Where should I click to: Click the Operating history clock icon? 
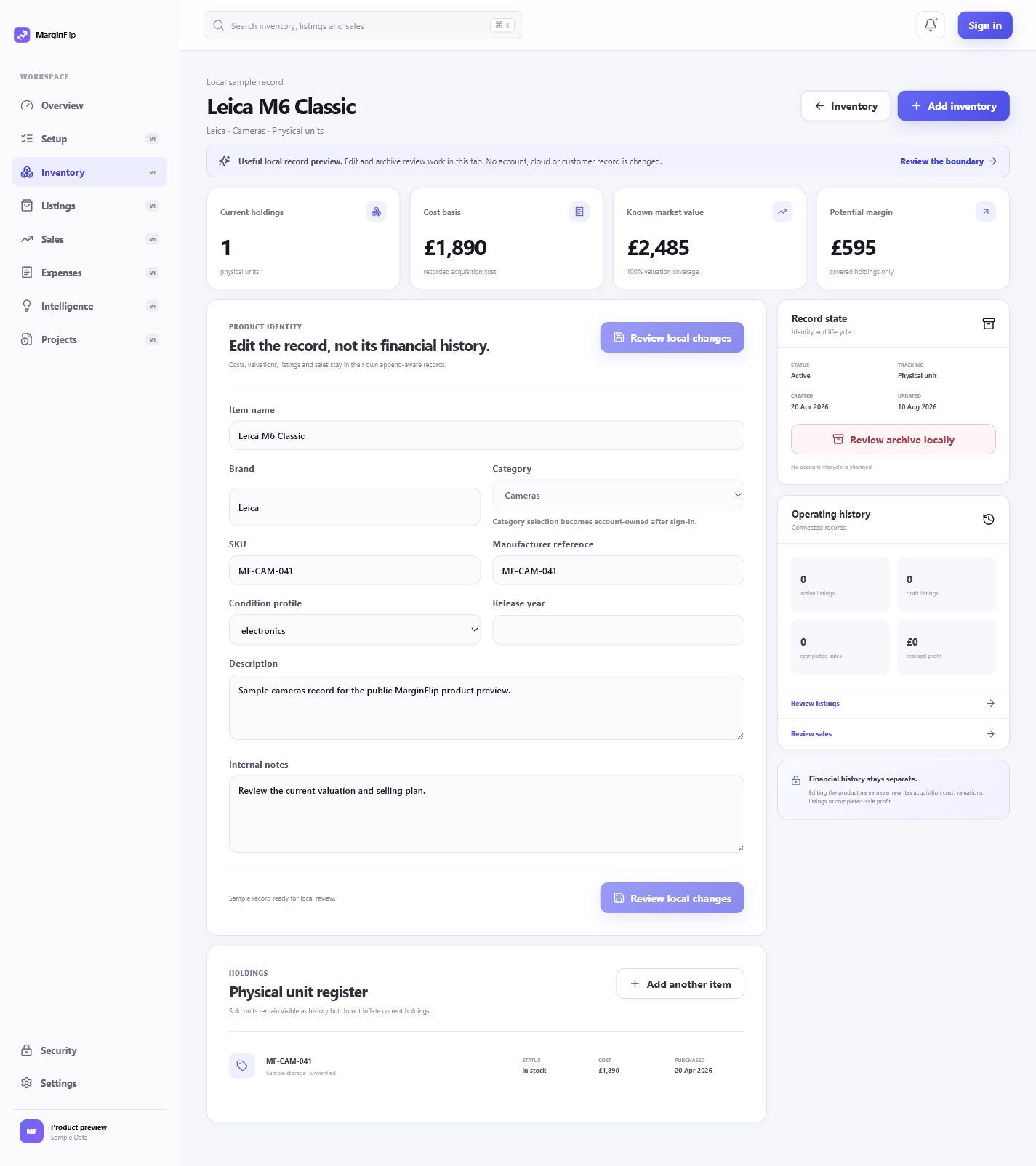tap(989, 519)
